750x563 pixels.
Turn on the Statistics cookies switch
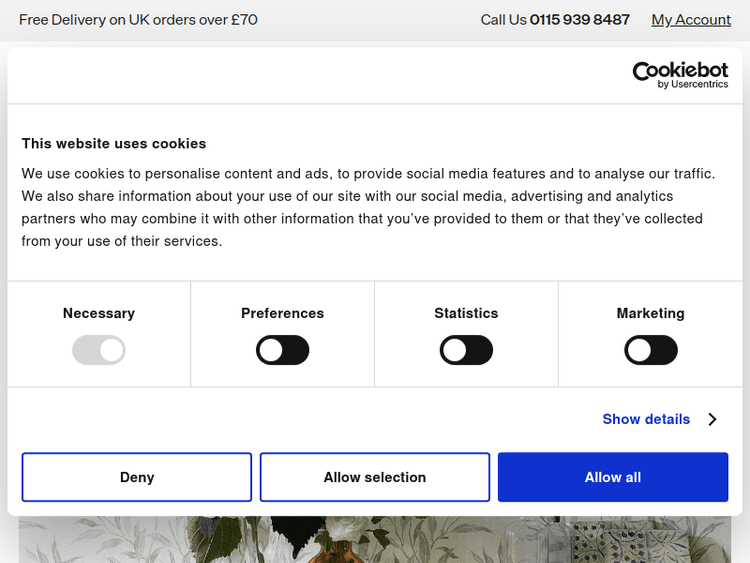466,350
